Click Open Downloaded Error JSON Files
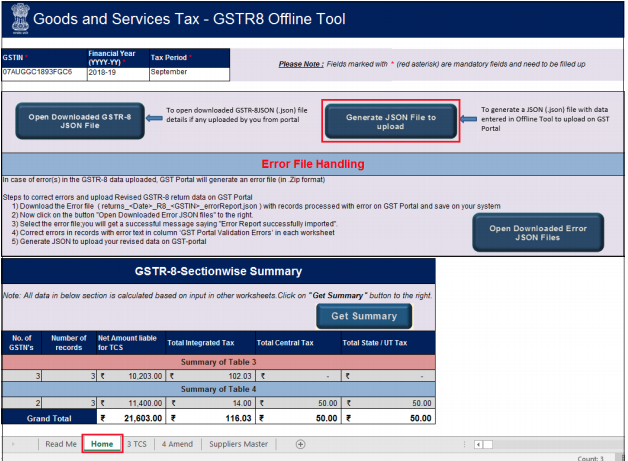Image resolution: width=628 pixels, height=461 pixels. (x=538, y=232)
